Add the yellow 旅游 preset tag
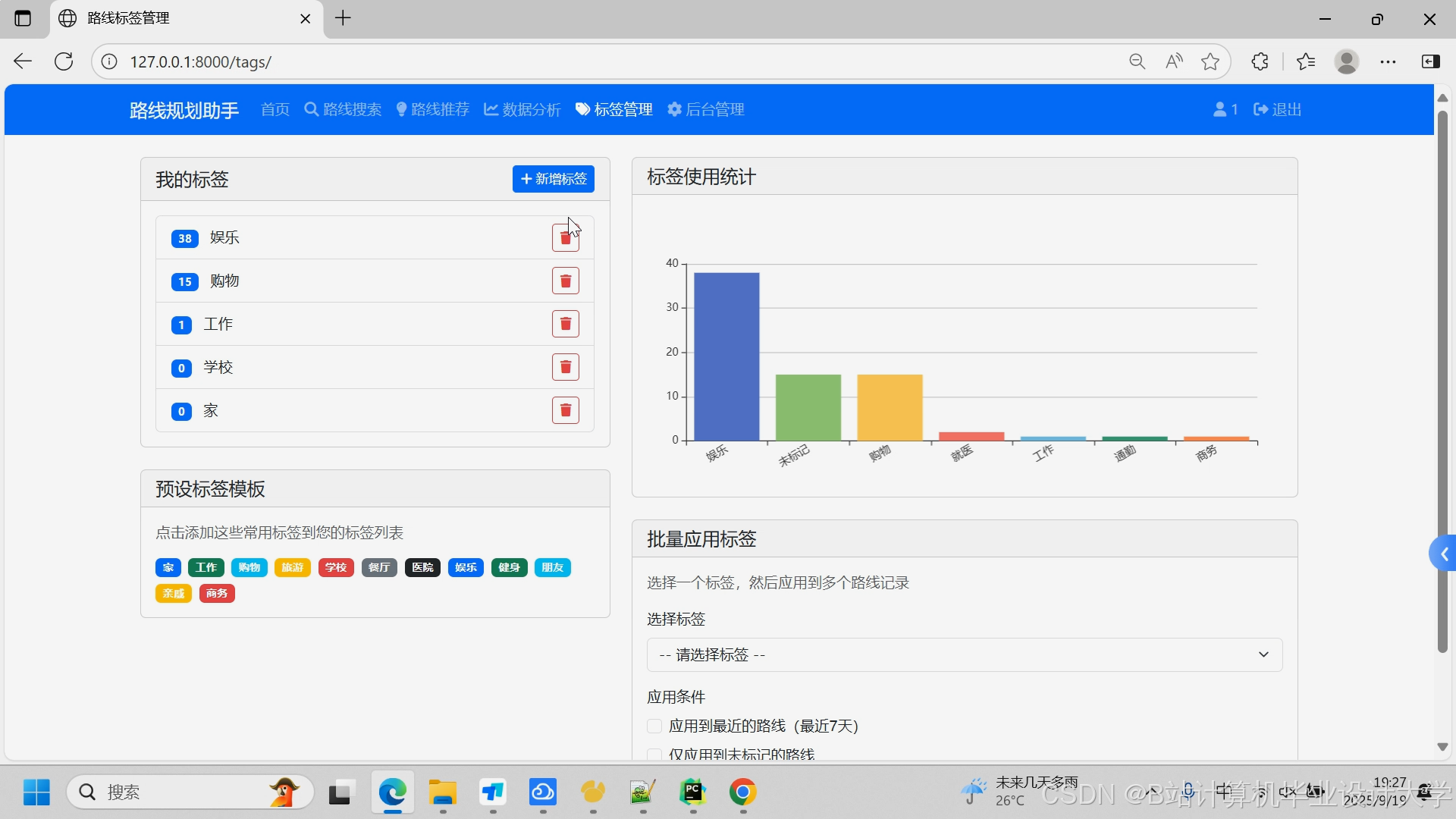Viewport: 1456px width, 819px height. 292,568
